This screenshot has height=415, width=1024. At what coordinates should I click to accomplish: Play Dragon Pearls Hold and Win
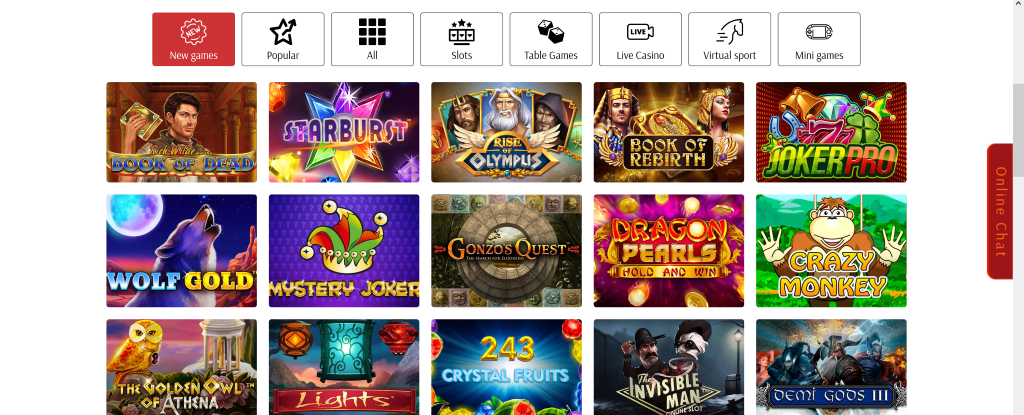[669, 250]
